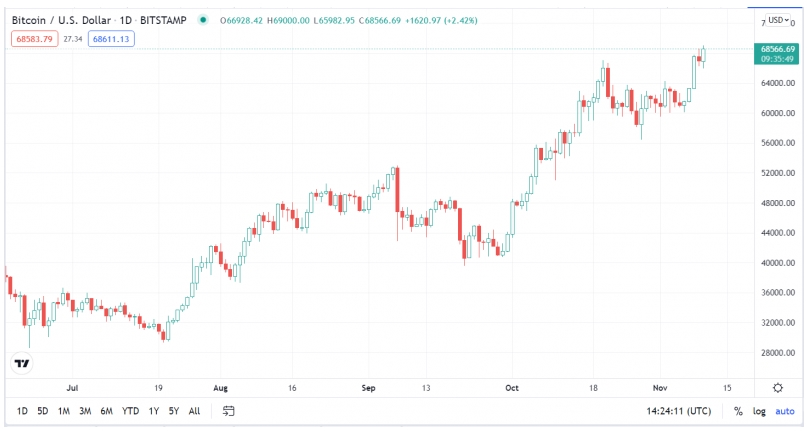Click the red sell price 68583.79
Viewport: 807px width, 431px height.
(x=36, y=38)
